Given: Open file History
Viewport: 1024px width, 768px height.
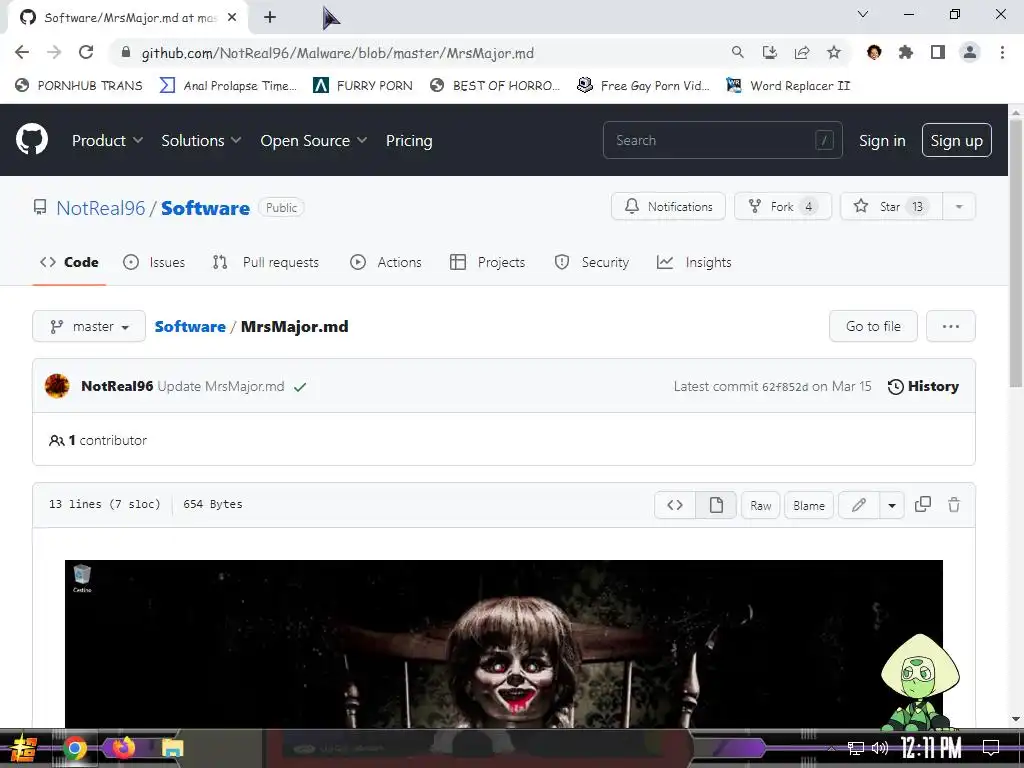Looking at the screenshot, I should tap(923, 386).
